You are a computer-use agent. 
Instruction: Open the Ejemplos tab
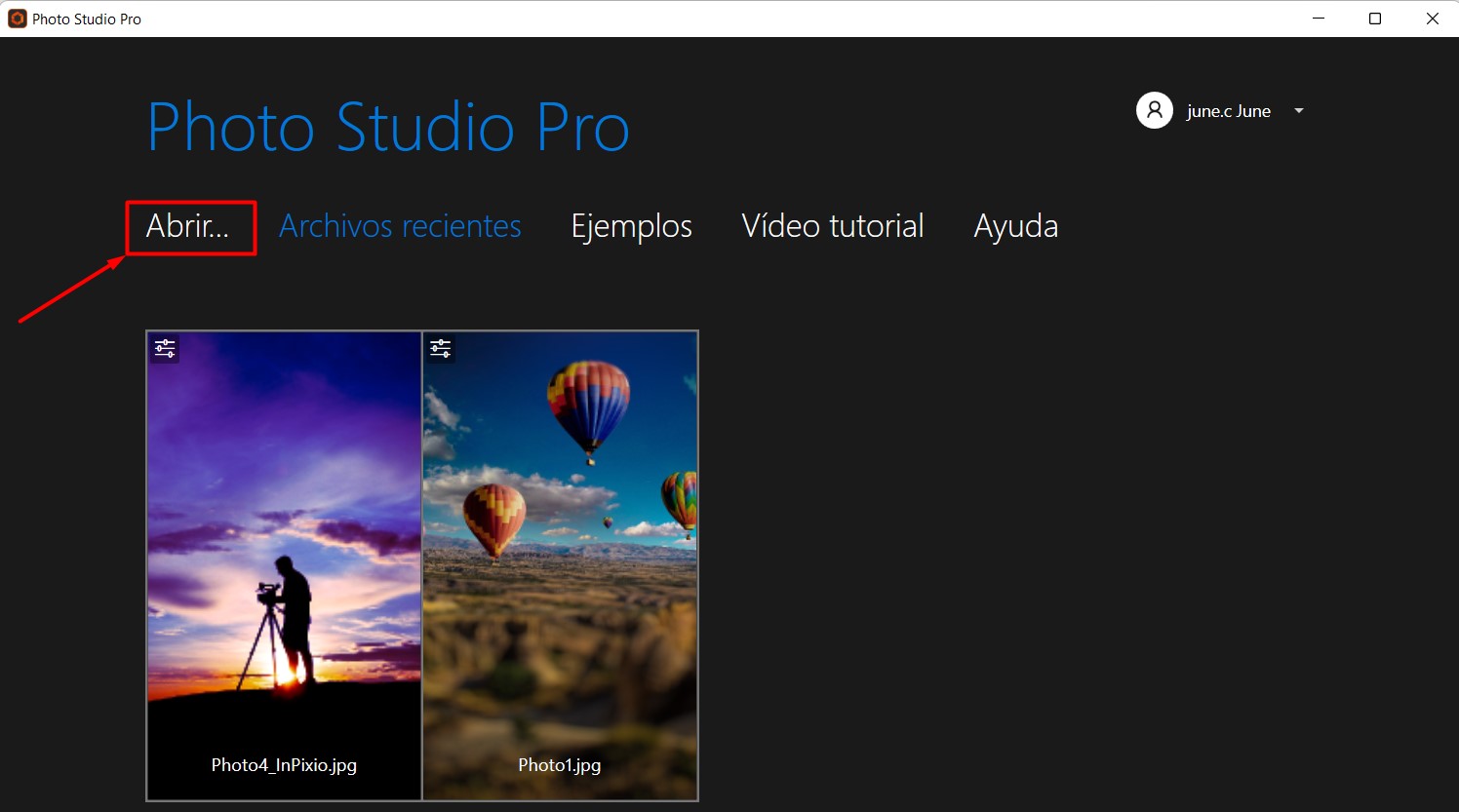click(631, 227)
